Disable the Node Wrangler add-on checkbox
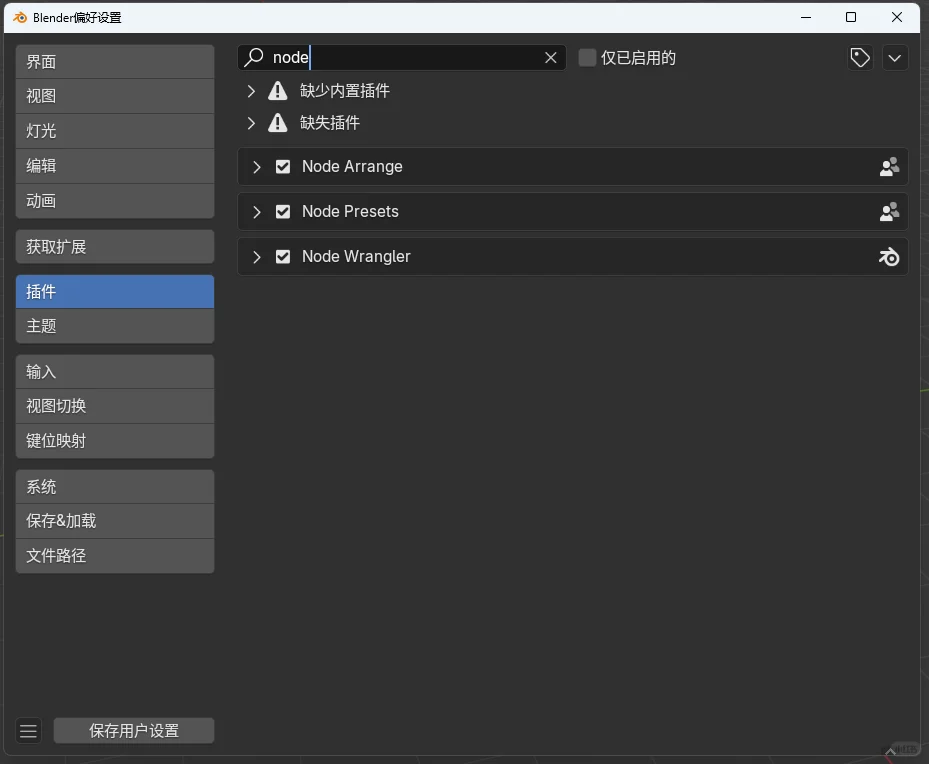 click(x=283, y=256)
